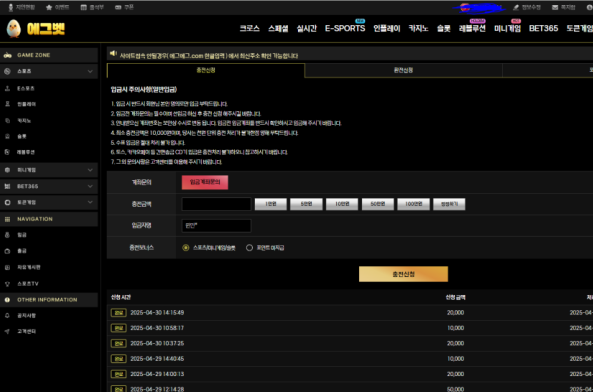Click the 10만원 quick amount button
Viewport: 593px width, 392px height.
click(342, 204)
